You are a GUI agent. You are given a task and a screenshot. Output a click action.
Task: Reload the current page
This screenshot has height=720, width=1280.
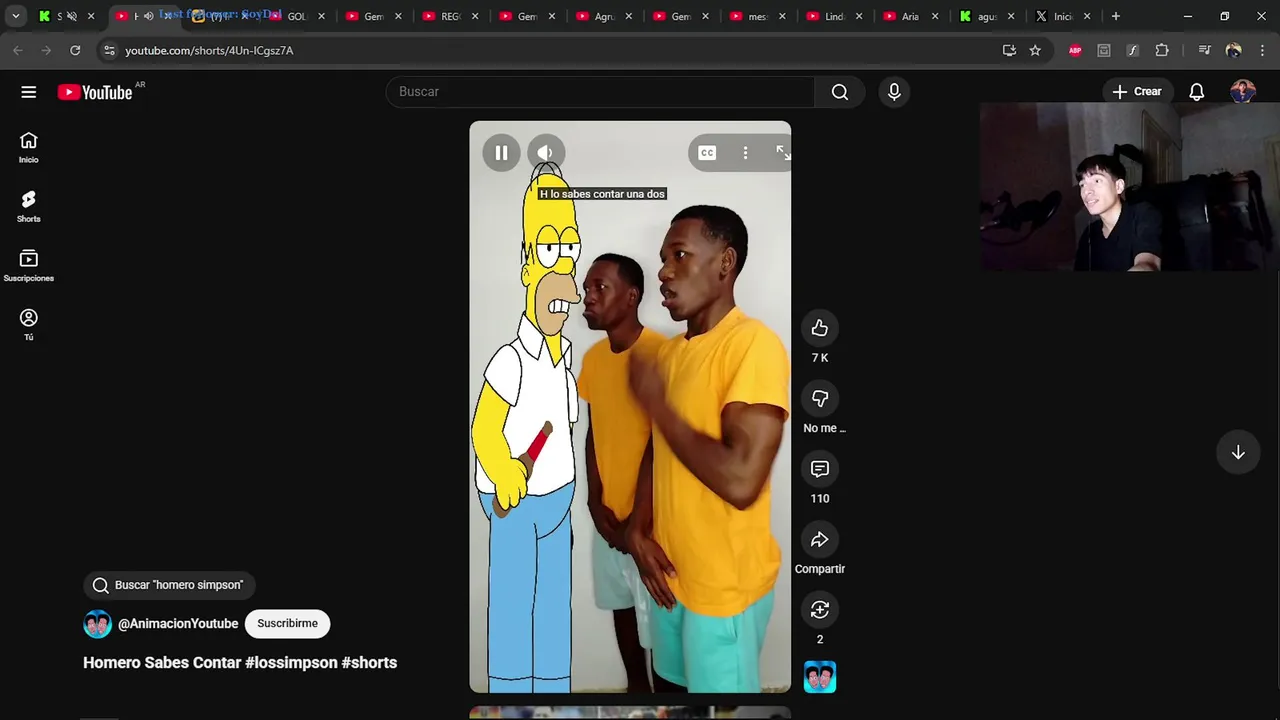tap(75, 50)
